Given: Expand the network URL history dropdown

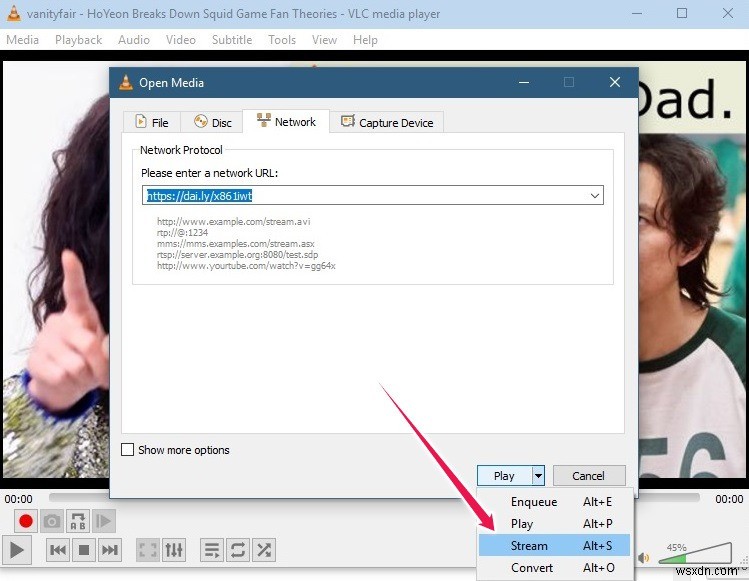Looking at the screenshot, I should (595, 195).
